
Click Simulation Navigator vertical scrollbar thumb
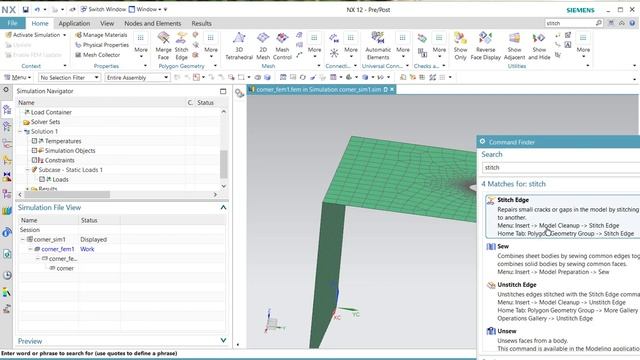tap(223, 164)
